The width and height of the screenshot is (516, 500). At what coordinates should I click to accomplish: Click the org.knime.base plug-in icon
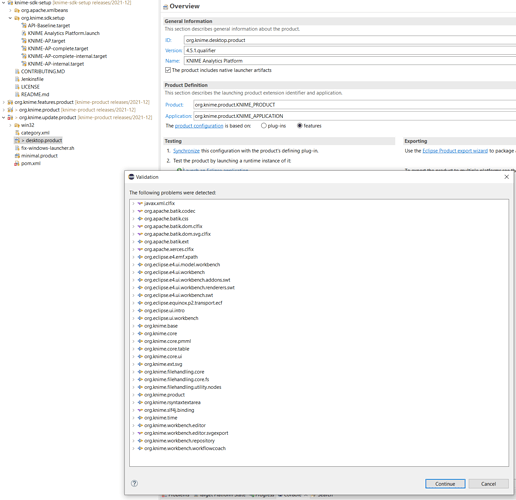140,326
